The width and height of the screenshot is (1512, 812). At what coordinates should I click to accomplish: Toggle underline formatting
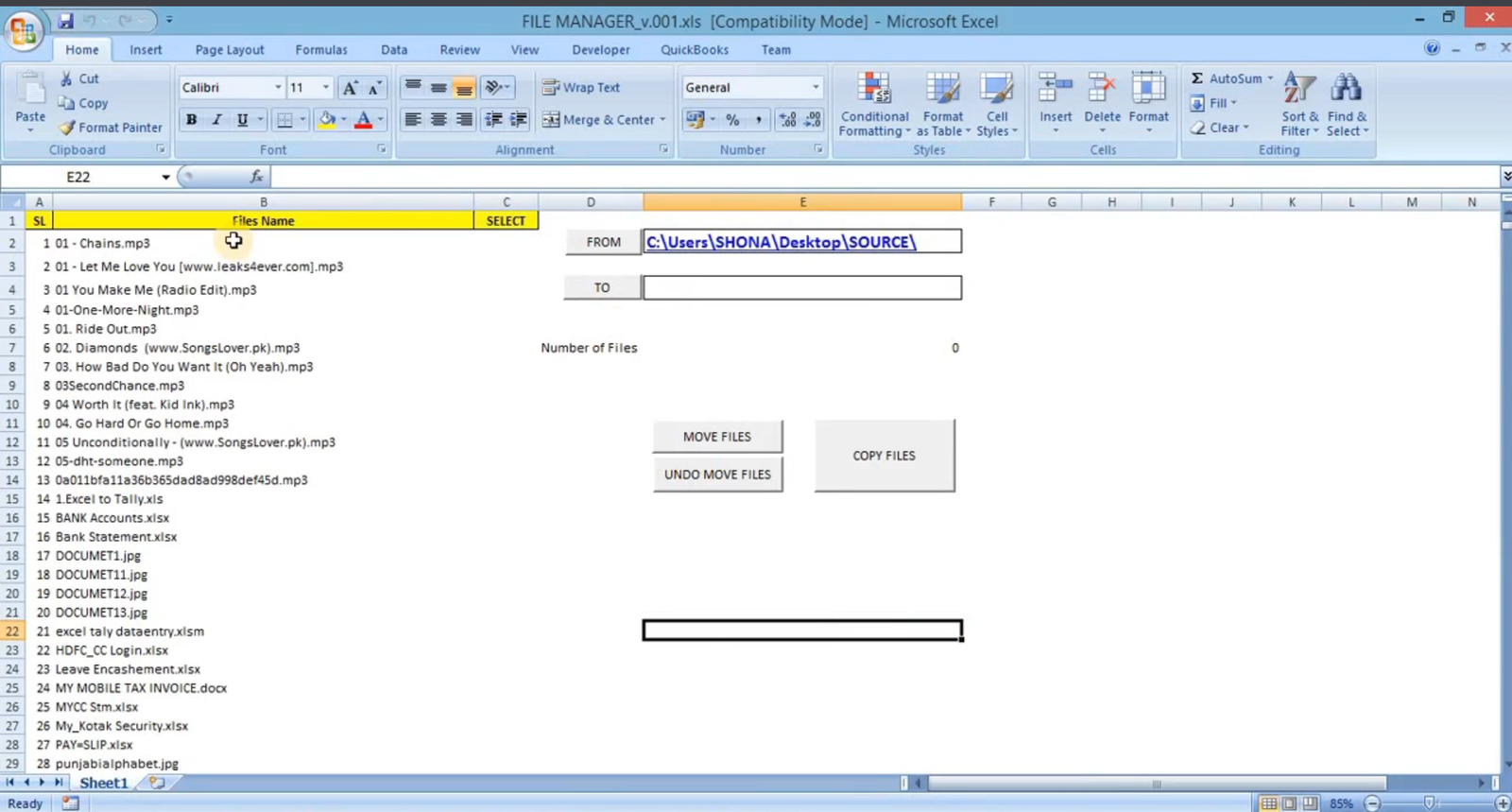[x=242, y=120]
